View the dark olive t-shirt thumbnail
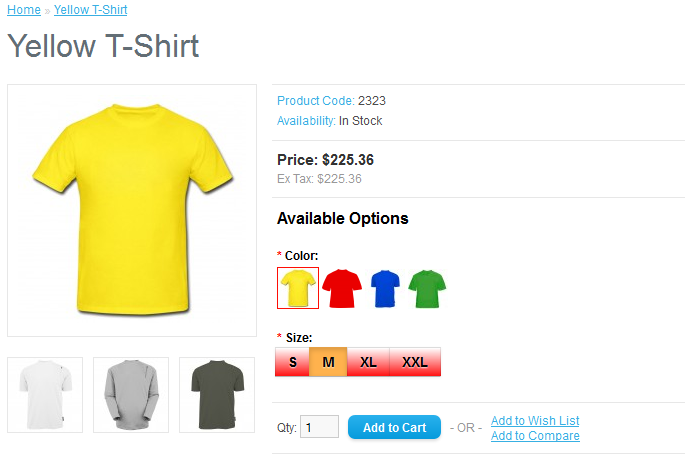685x455 pixels. tap(217, 395)
